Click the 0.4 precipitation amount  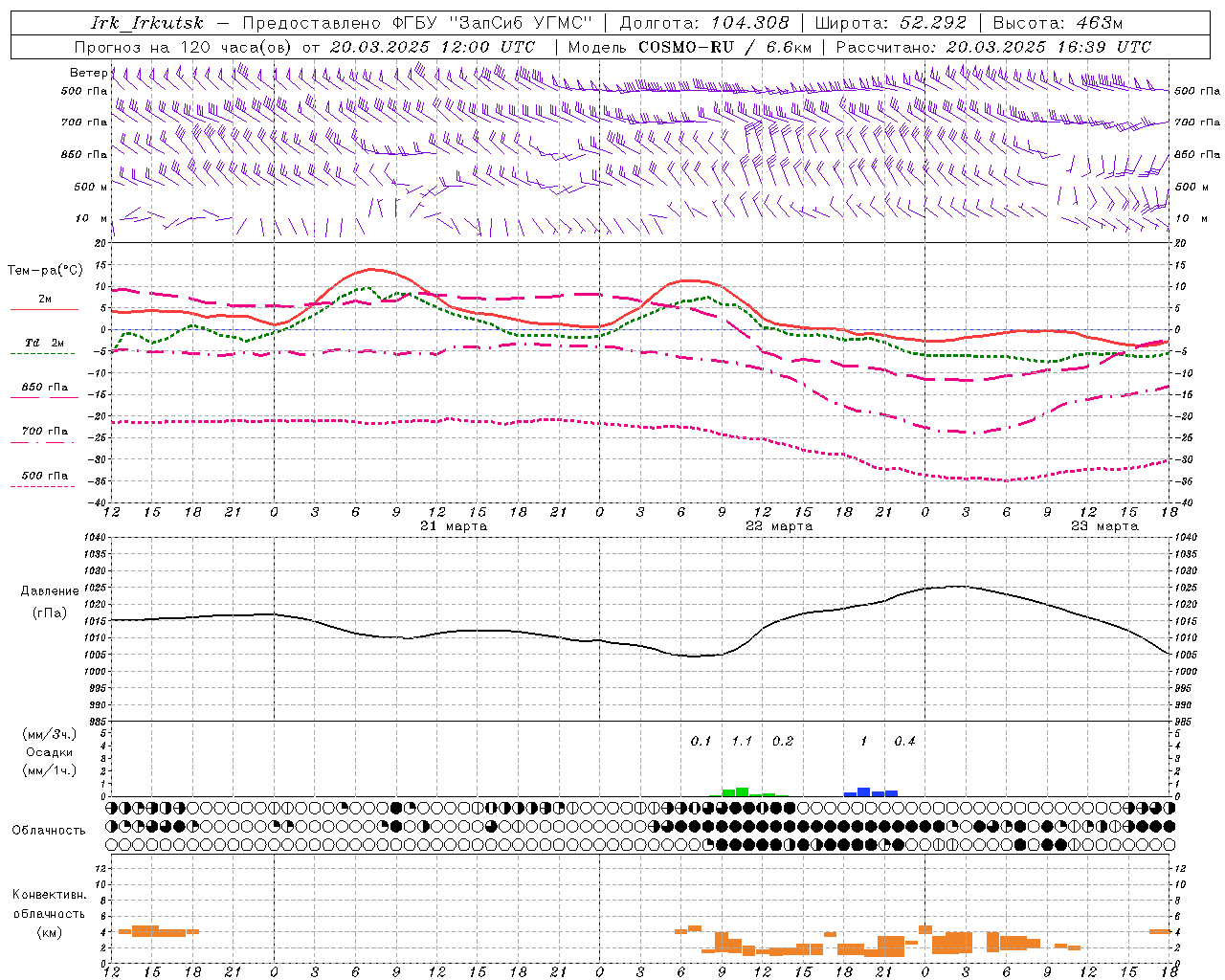tap(904, 741)
